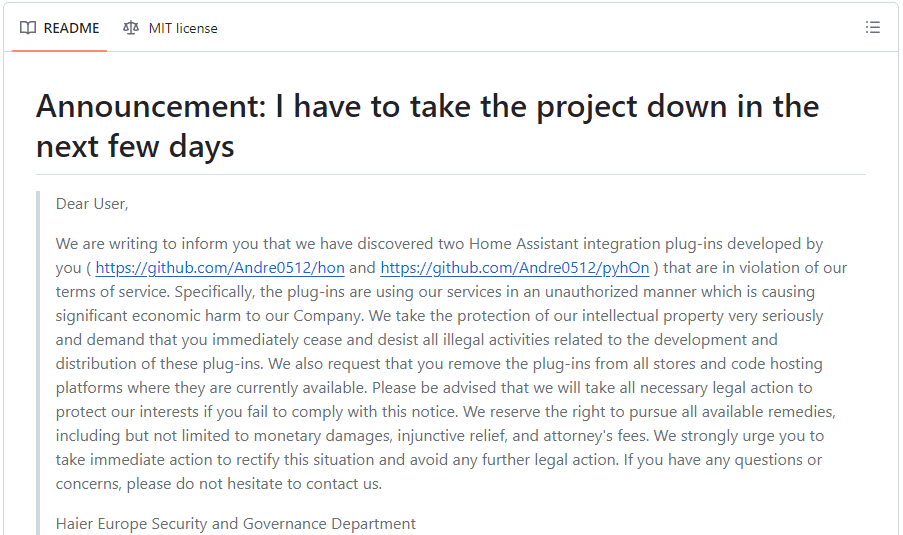The image size is (903, 535).
Task: Click the book icon on README tab
Action: [x=28, y=28]
